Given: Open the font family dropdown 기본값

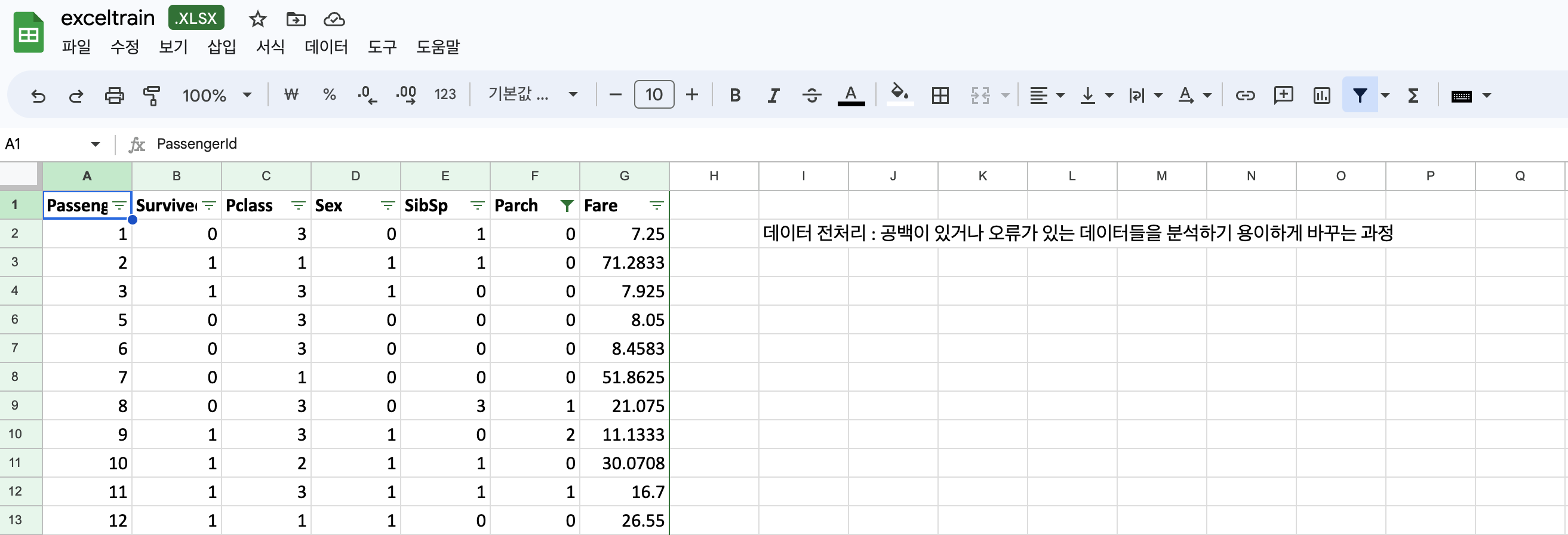Looking at the screenshot, I should tap(533, 94).
